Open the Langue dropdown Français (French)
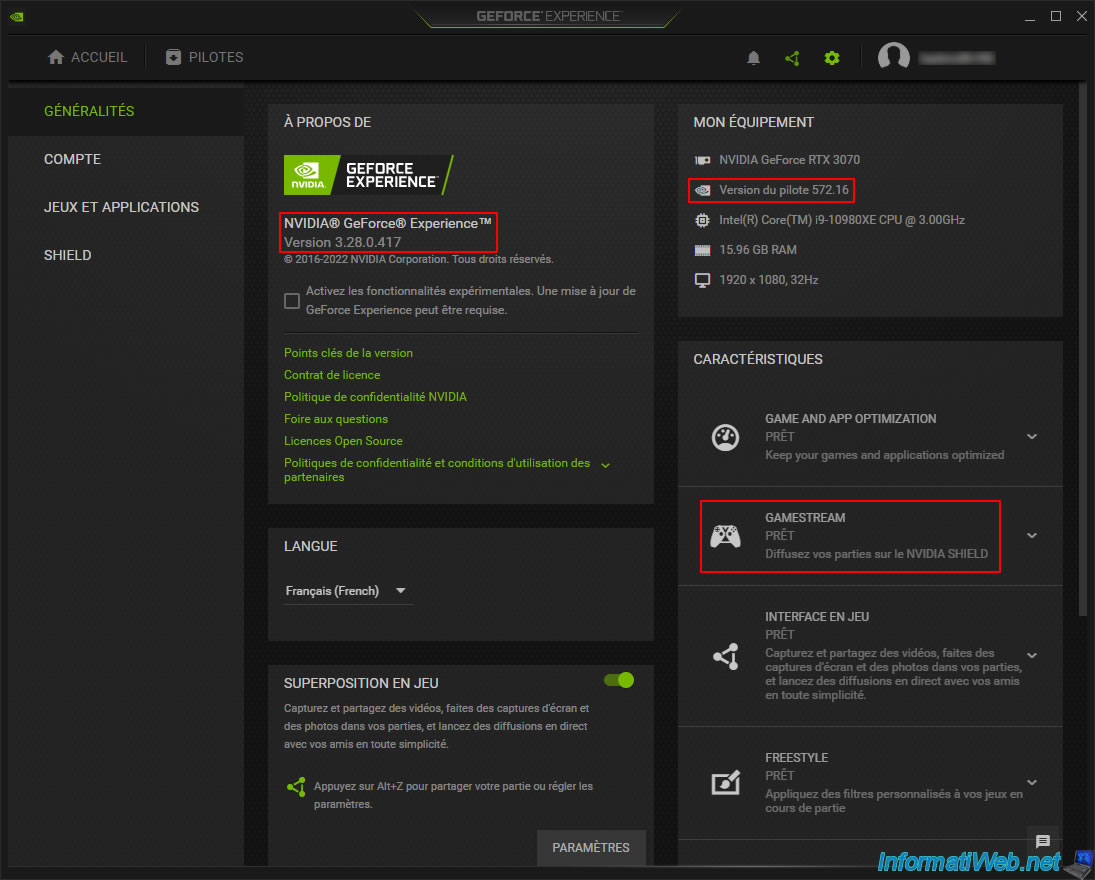This screenshot has height=880, width=1095. point(346,591)
